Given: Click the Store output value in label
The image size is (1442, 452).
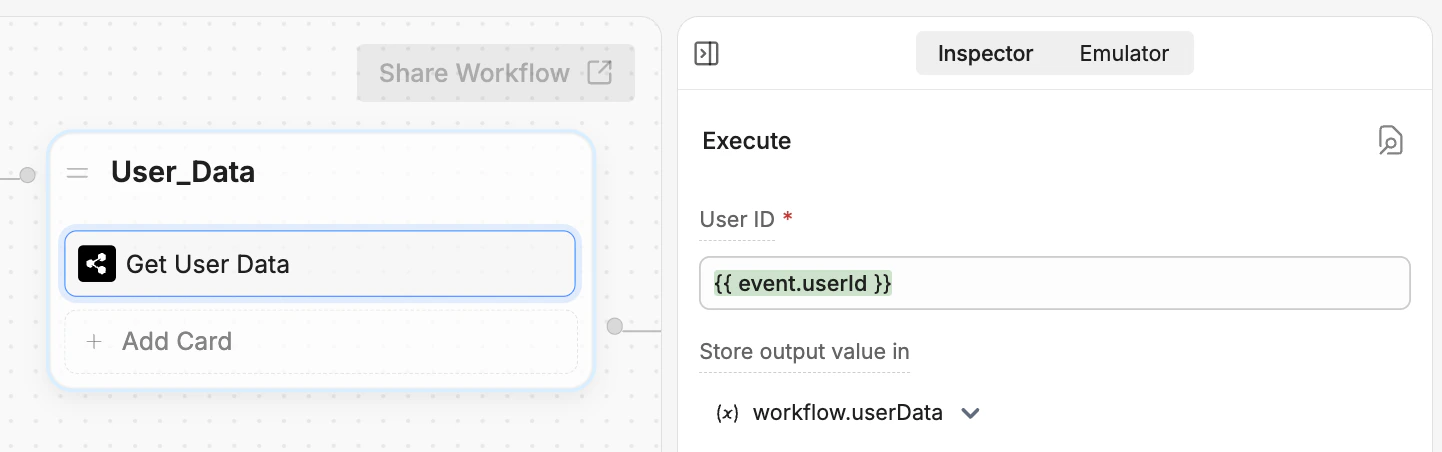Looking at the screenshot, I should (804, 351).
